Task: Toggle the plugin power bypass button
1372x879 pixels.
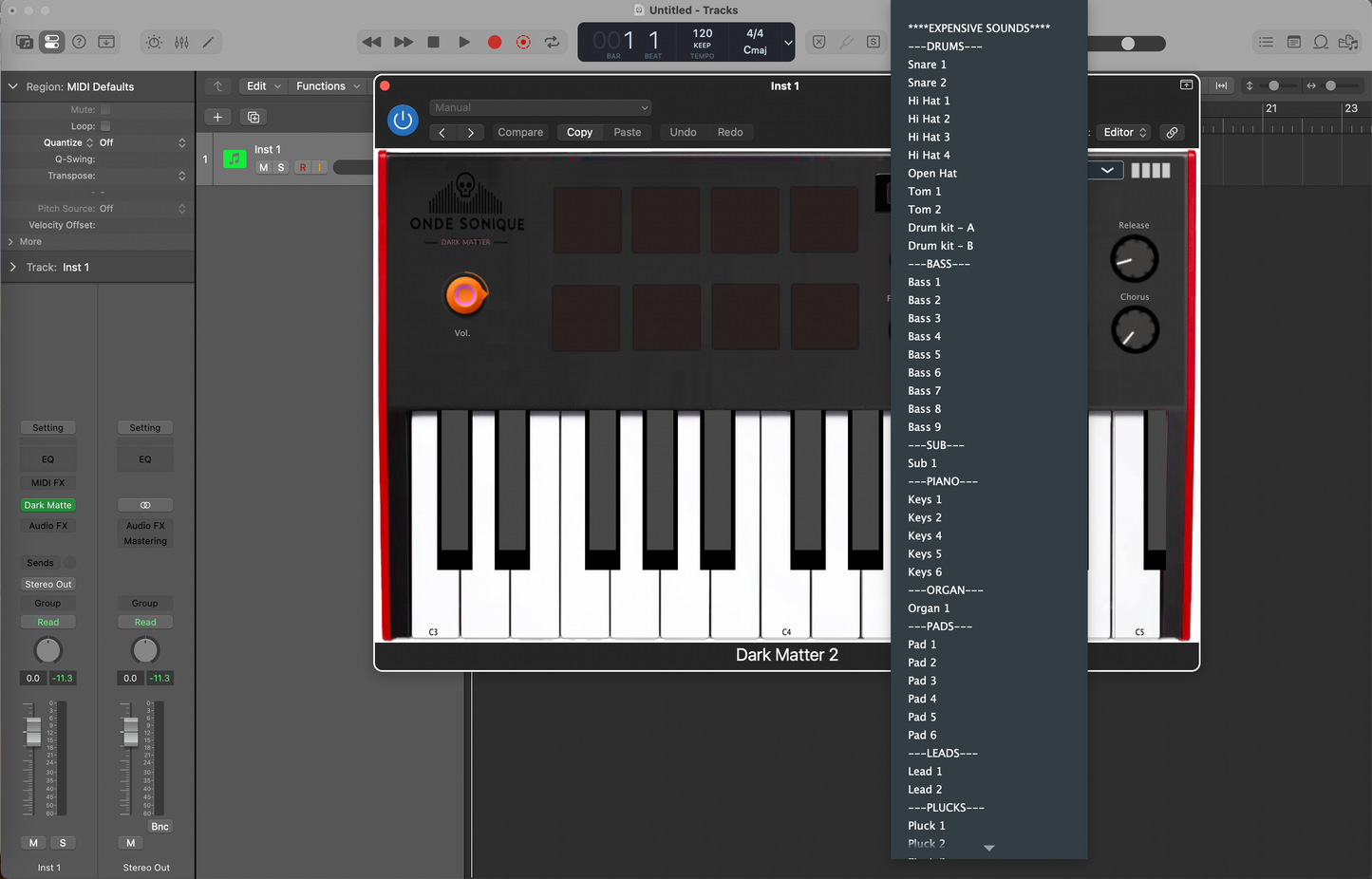Action: pyautogui.click(x=403, y=121)
